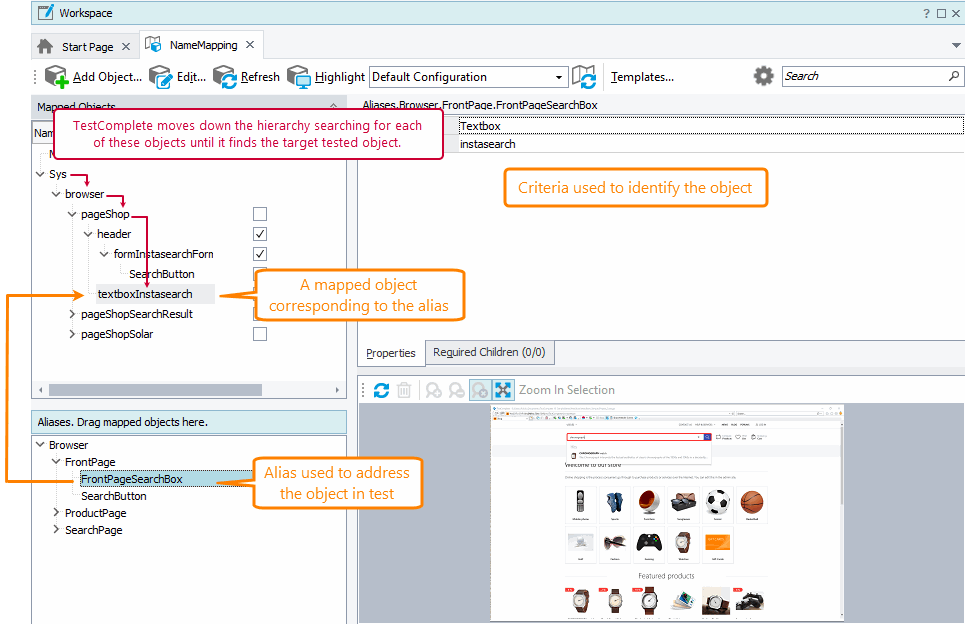Click the trash icon in preview toolbar
Viewport: 965px width, 624px height.
(x=403, y=390)
